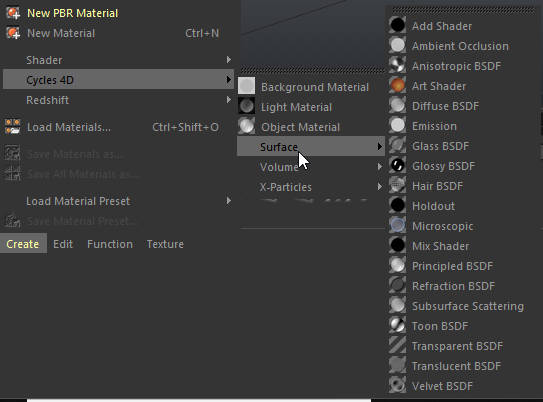Image resolution: width=543 pixels, height=402 pixels.
Task: Tear off the Cycles 4D submenu grip
Action: tap(312, 71)
